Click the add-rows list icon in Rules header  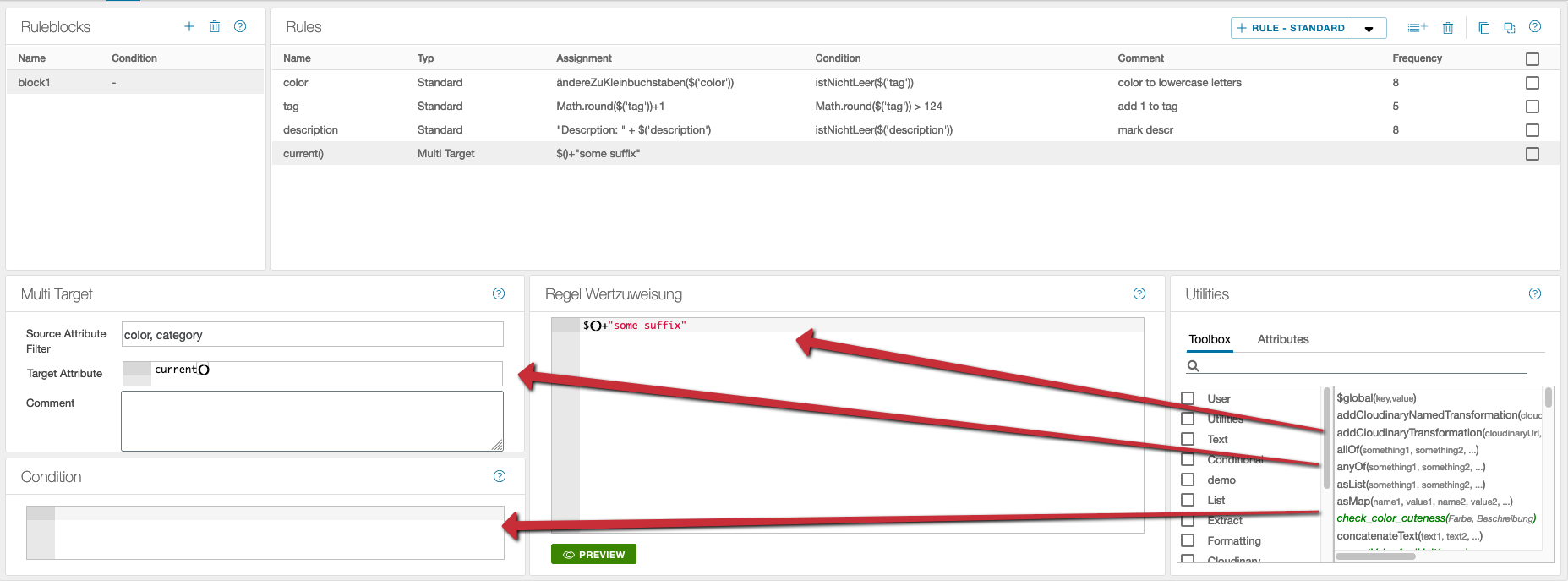click(1418, 28)
